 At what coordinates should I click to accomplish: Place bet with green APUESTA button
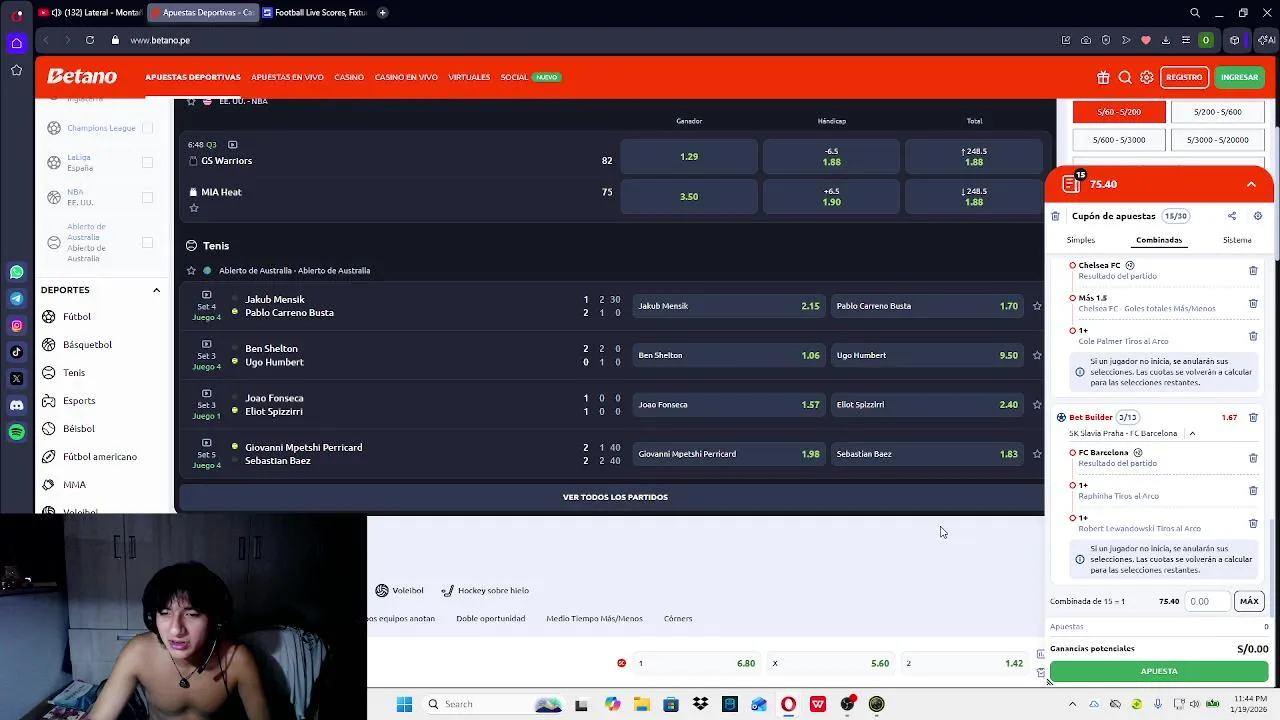[x=1159, y=671]
